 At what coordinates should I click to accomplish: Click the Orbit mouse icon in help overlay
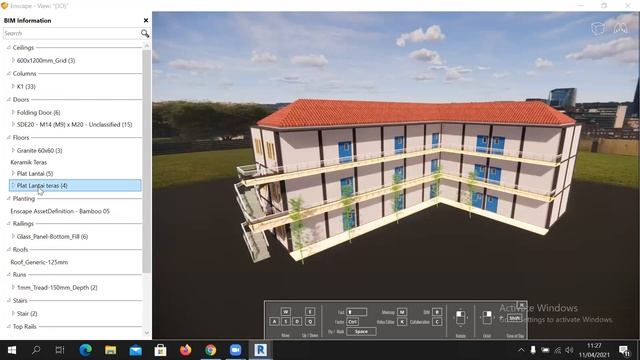point(487,318)
